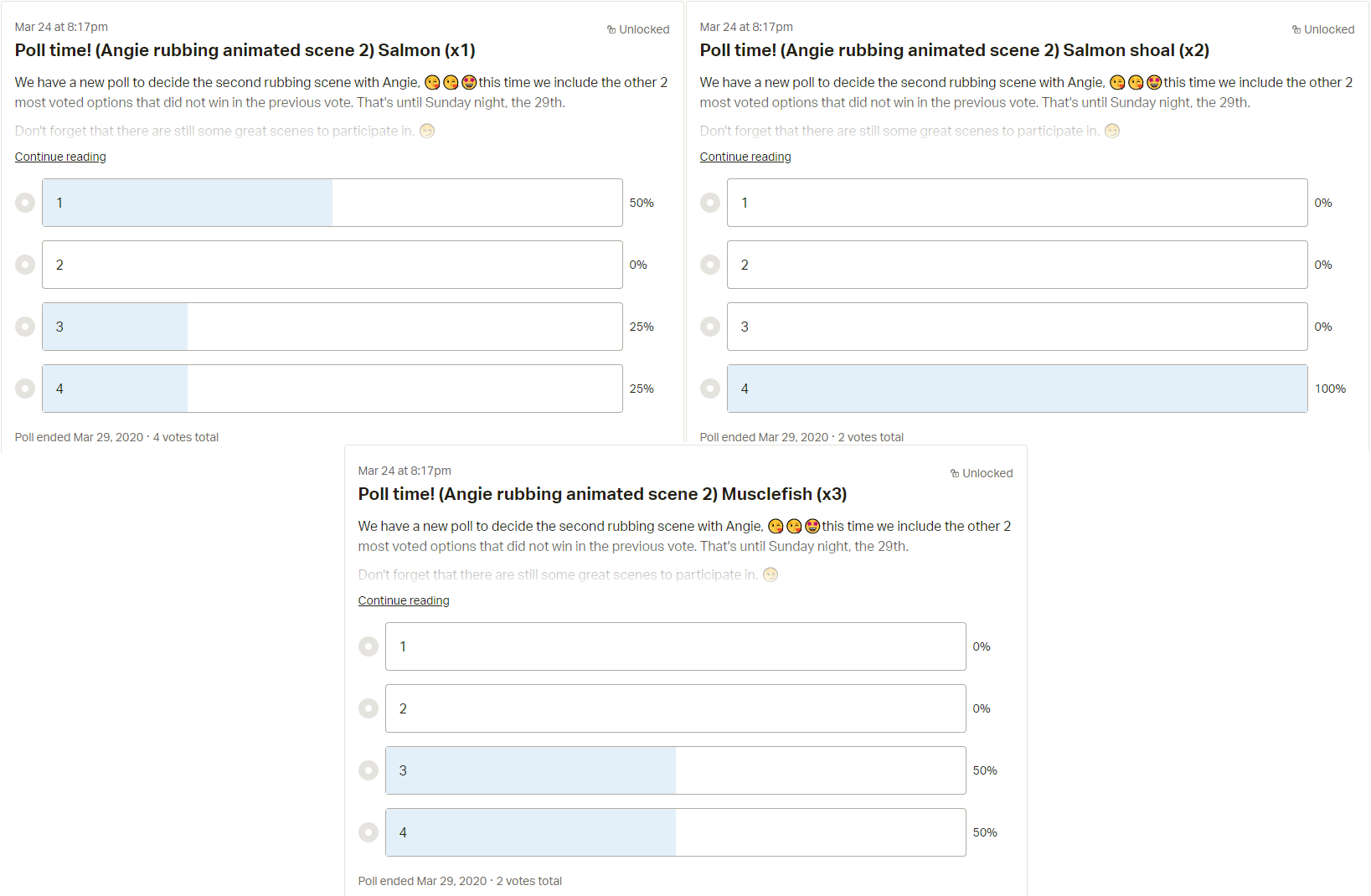
Task: Click option 4 bar at 50% in Musclefish poll
Action: (676, 832)
